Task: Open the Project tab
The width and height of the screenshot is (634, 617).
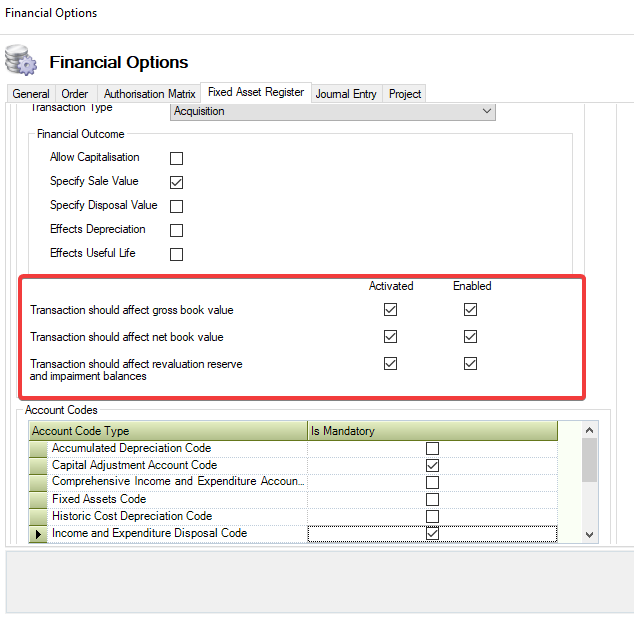Action: tap(405, 94)
